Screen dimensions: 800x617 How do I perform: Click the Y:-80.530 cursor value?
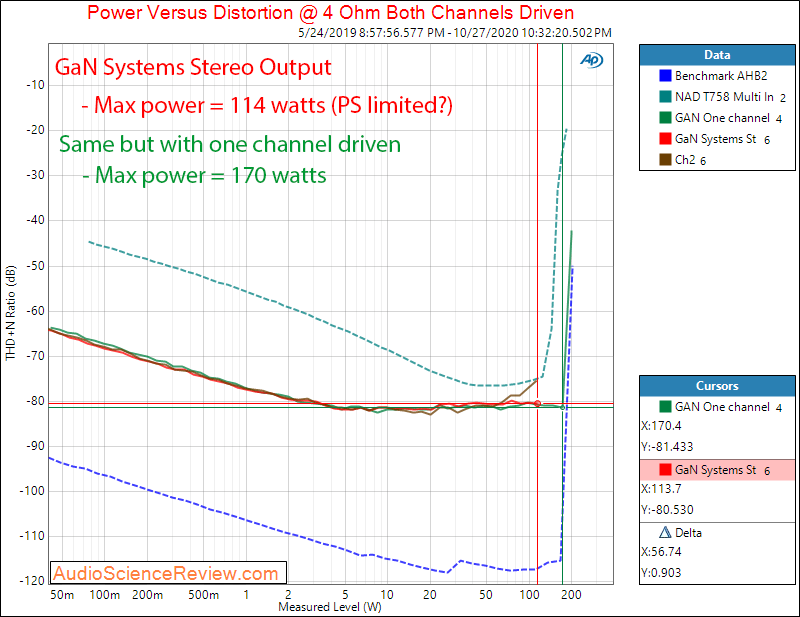tap(667, 509)
